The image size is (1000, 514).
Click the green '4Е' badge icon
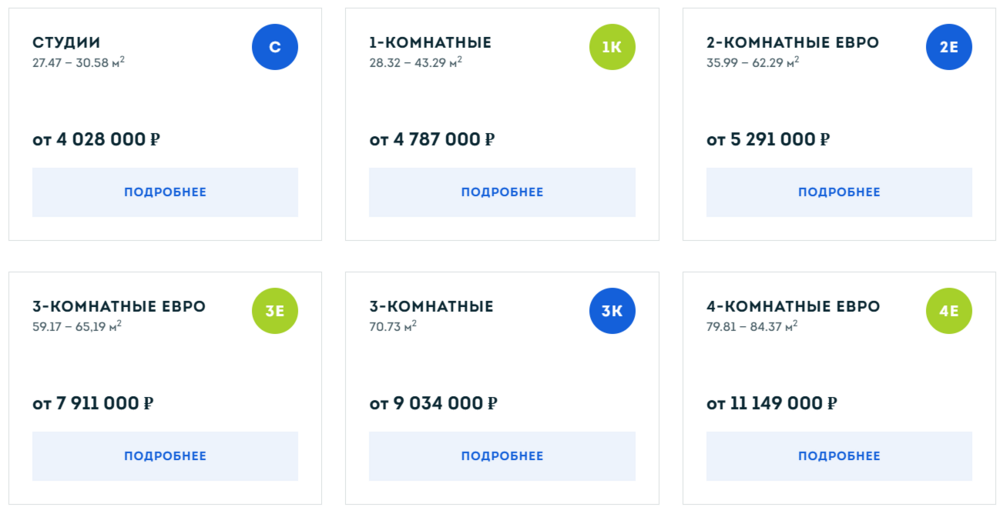pyautogui.click(x=949, y=311)
